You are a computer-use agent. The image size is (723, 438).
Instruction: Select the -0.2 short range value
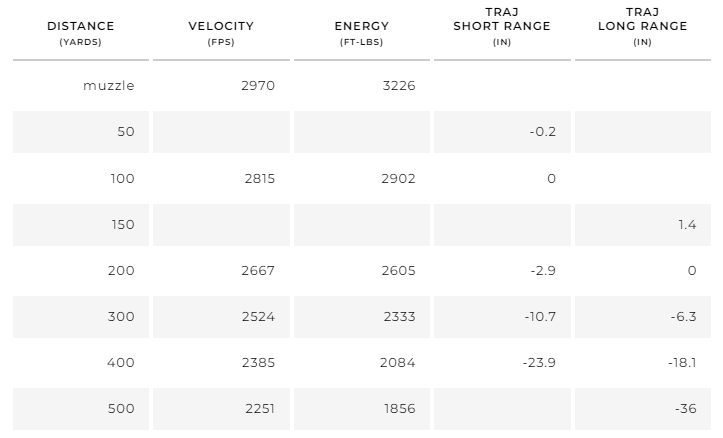[543, 132]
